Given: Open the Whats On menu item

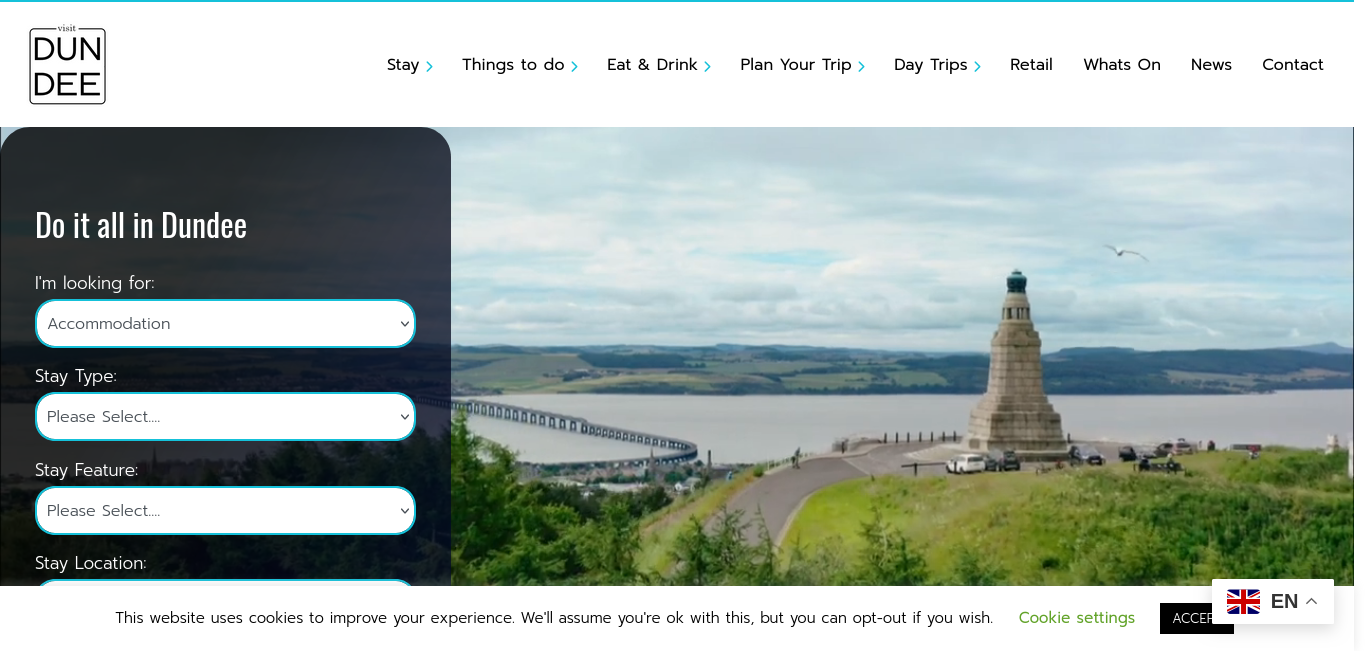Looking at the screenshot, I should 1122,65.
